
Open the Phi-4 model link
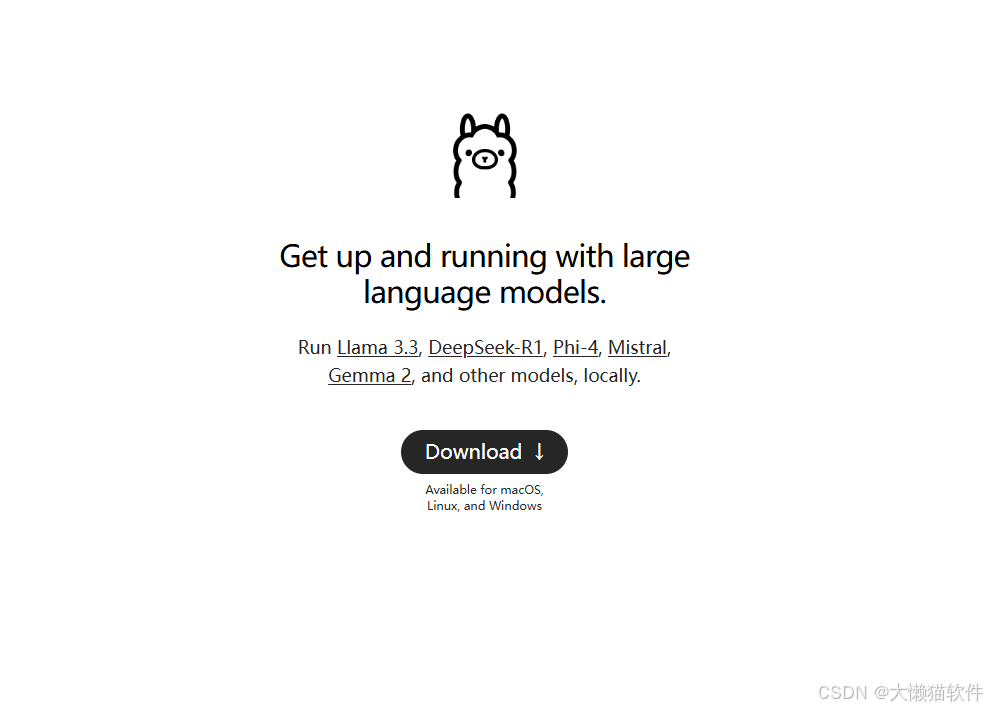[575, 347]
